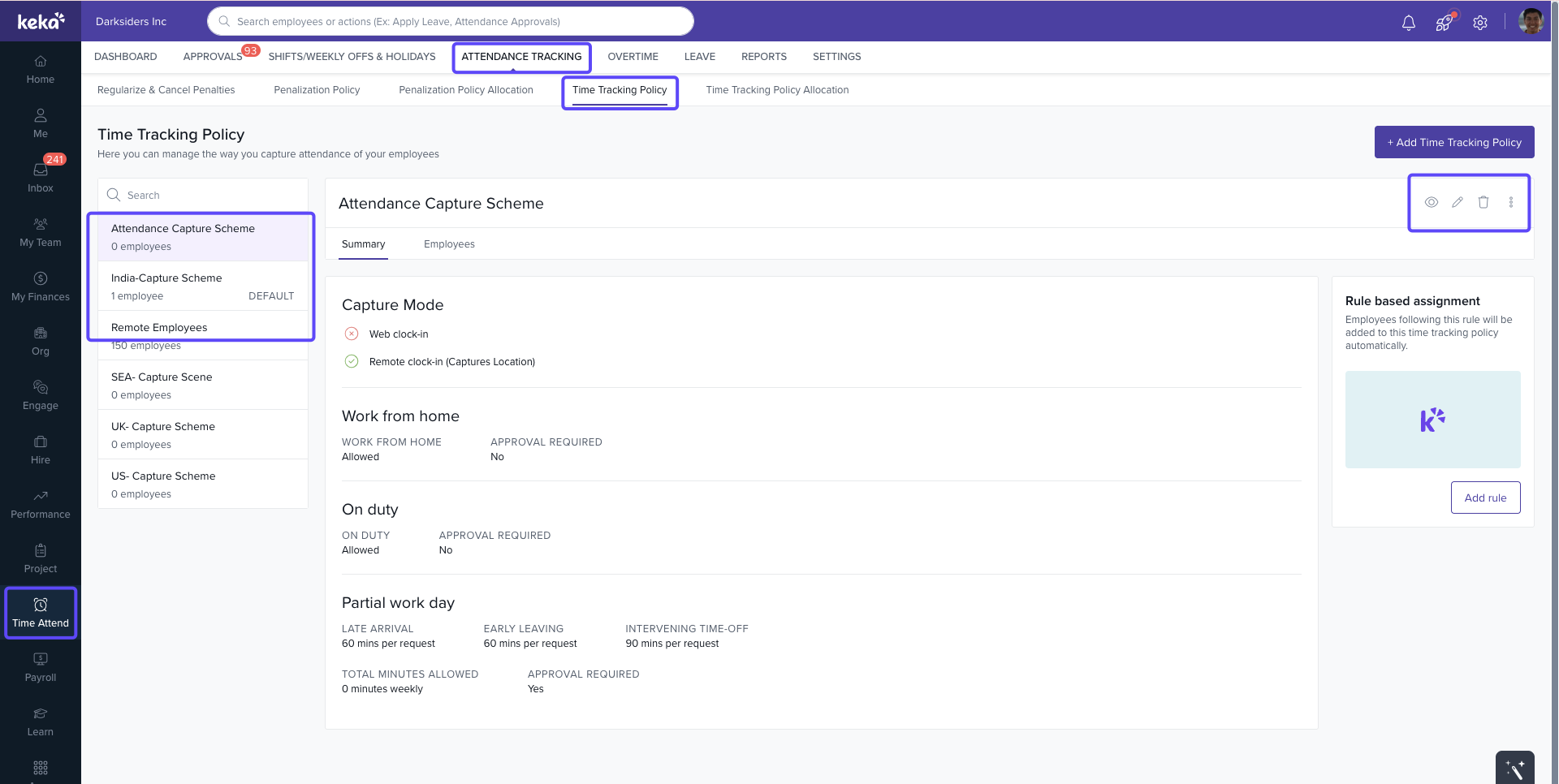Click the rocket icon in header
1559x784 pixels.
pyautogui.click(x=1444, y=23)
